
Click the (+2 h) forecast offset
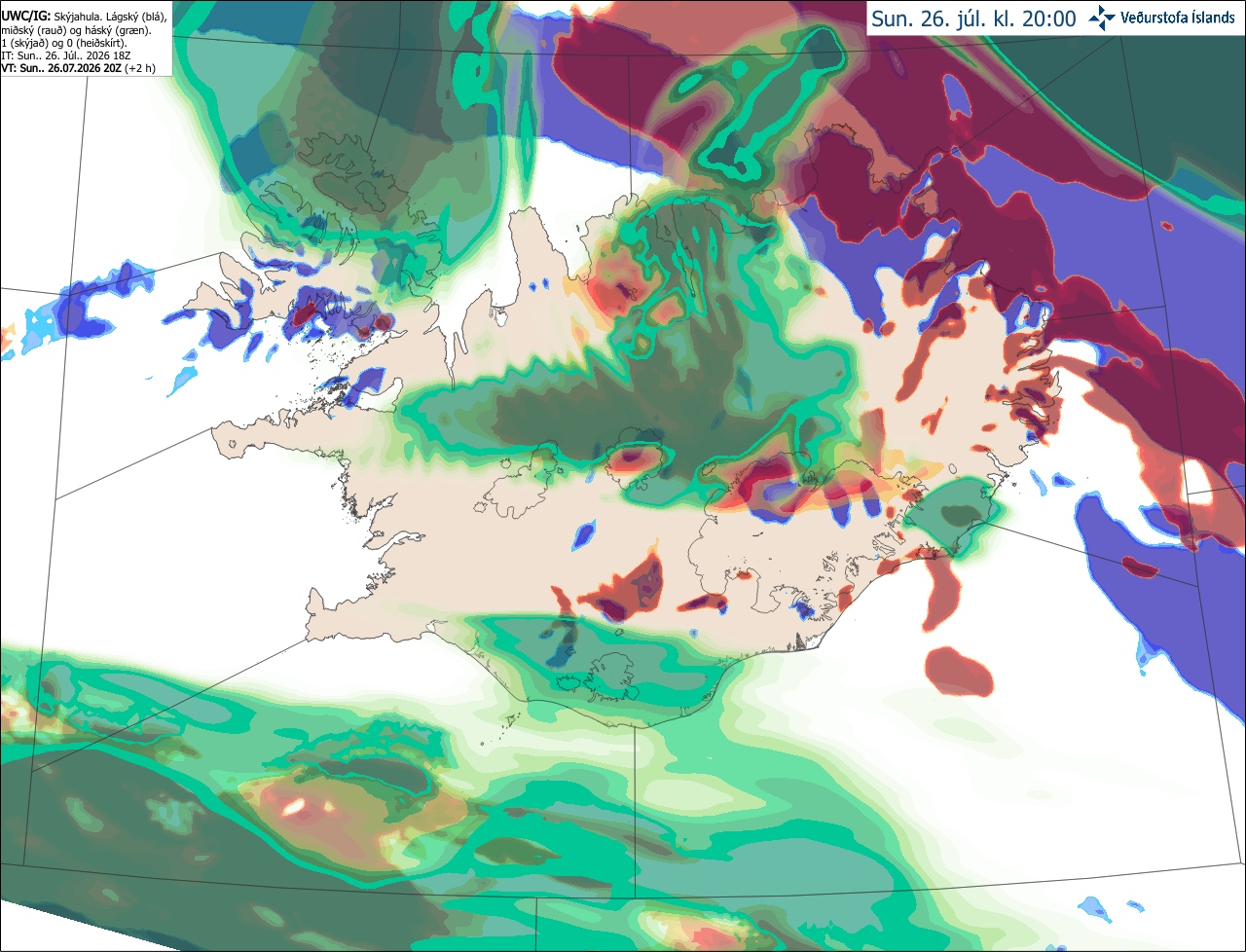tap(140, 68)
